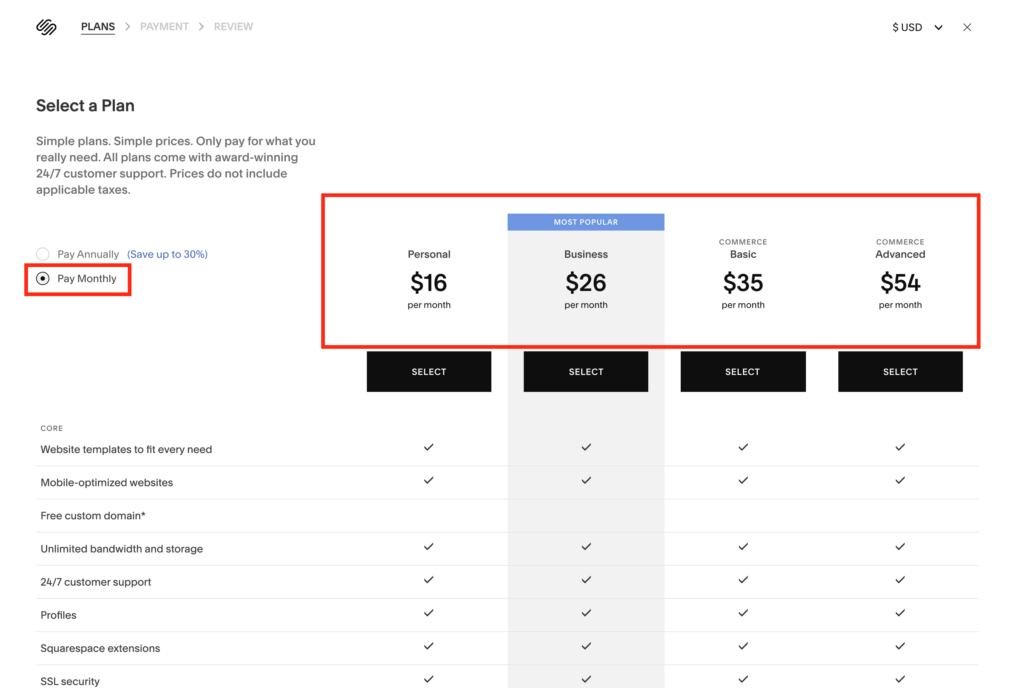Click Commerce Basic checkmark for Unlimited bandwidth

(743, 547)
